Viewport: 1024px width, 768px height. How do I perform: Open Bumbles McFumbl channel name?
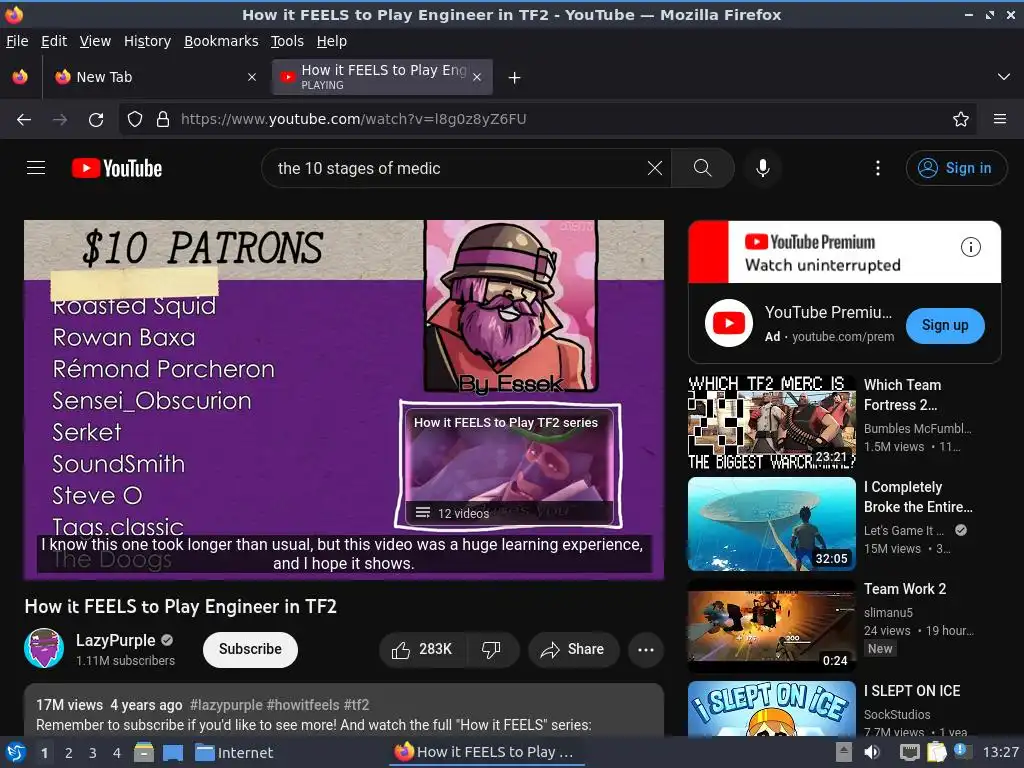(x=917, y=428)
